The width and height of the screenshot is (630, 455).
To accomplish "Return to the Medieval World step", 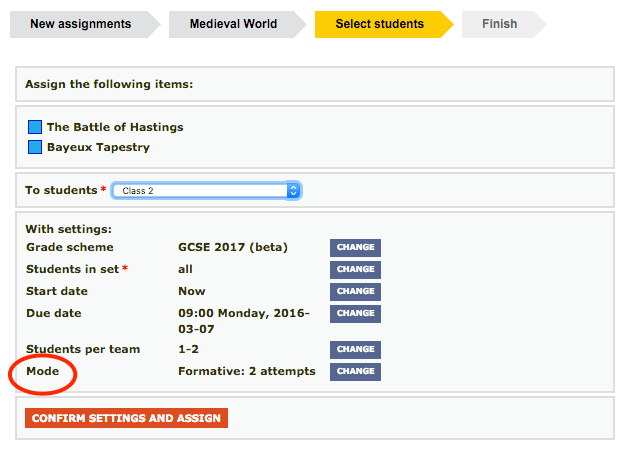I will 235,24.
